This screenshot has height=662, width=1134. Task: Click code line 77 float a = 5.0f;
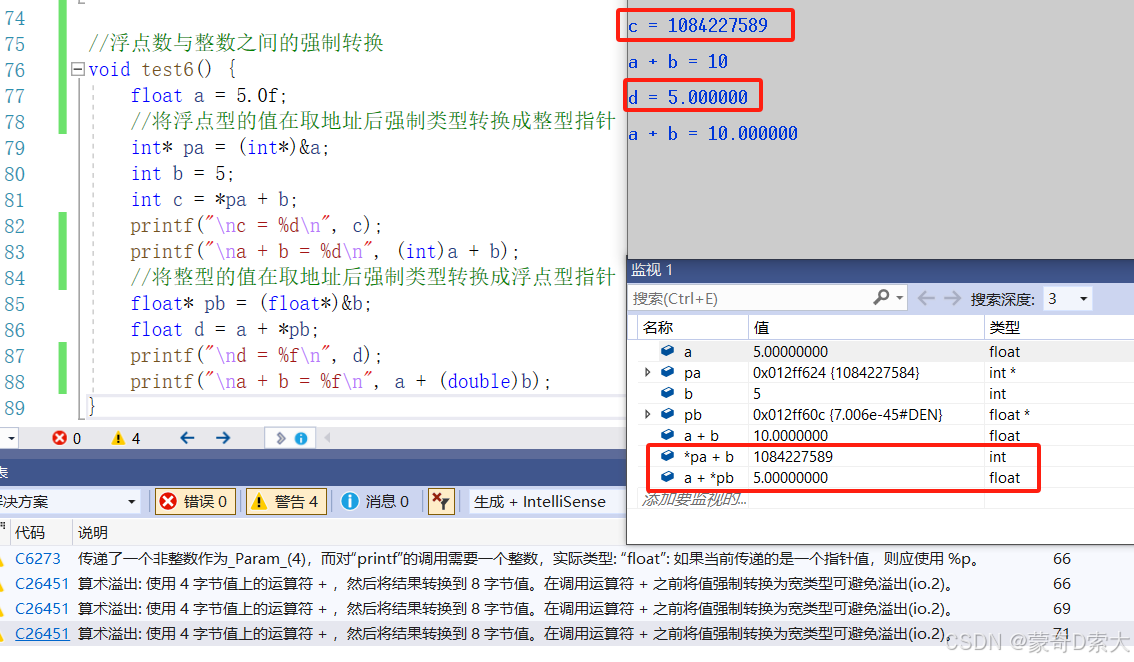coord(208,96)
